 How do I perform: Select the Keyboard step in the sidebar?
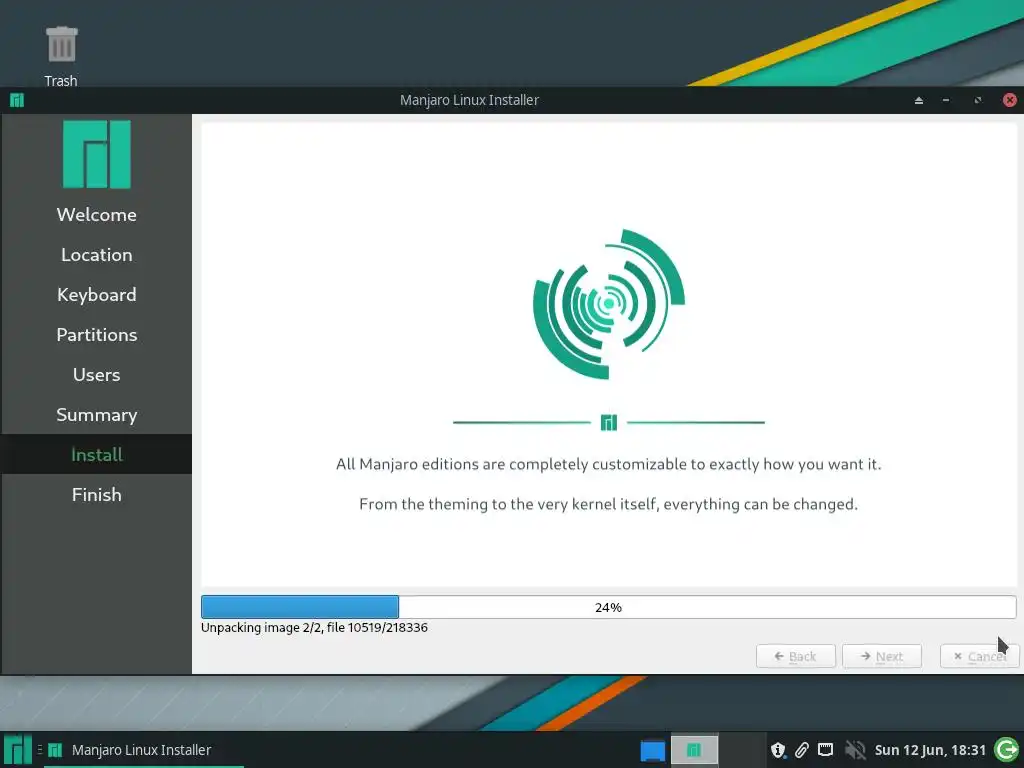coord(97,295)
